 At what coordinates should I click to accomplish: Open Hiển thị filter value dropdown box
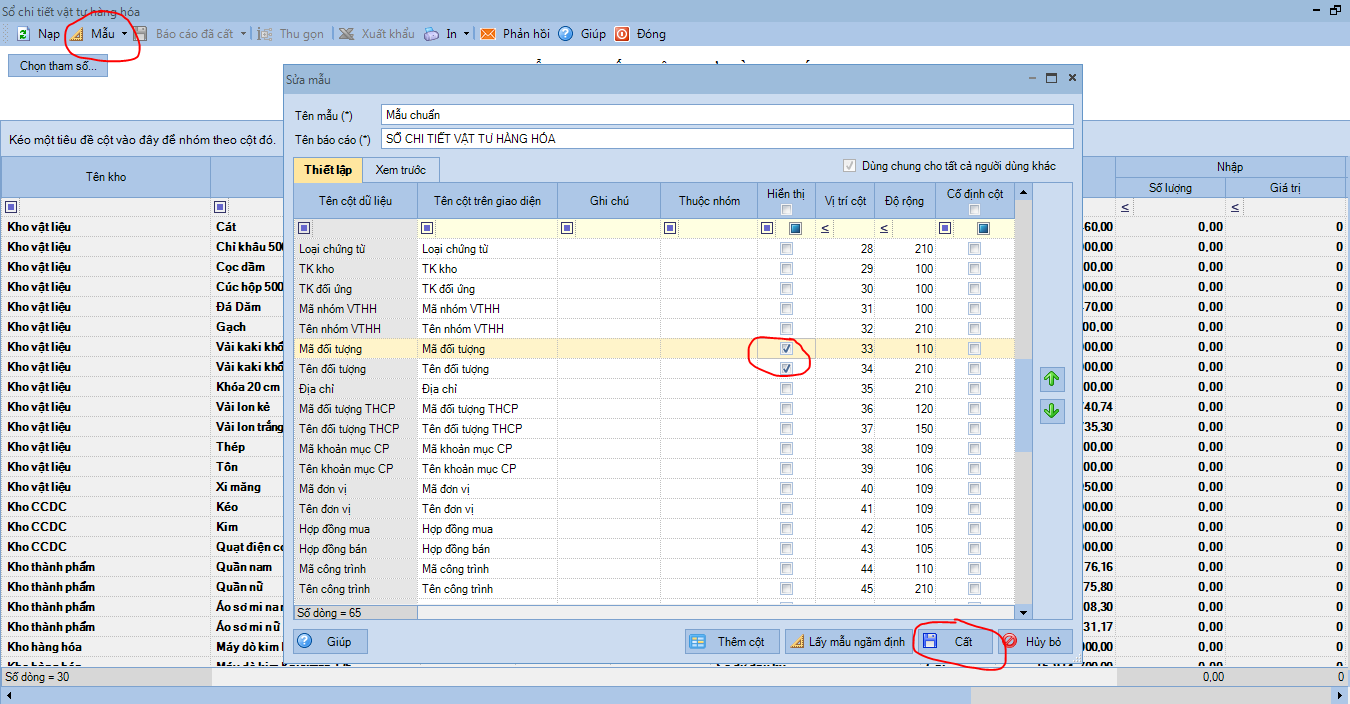(796, 228)
